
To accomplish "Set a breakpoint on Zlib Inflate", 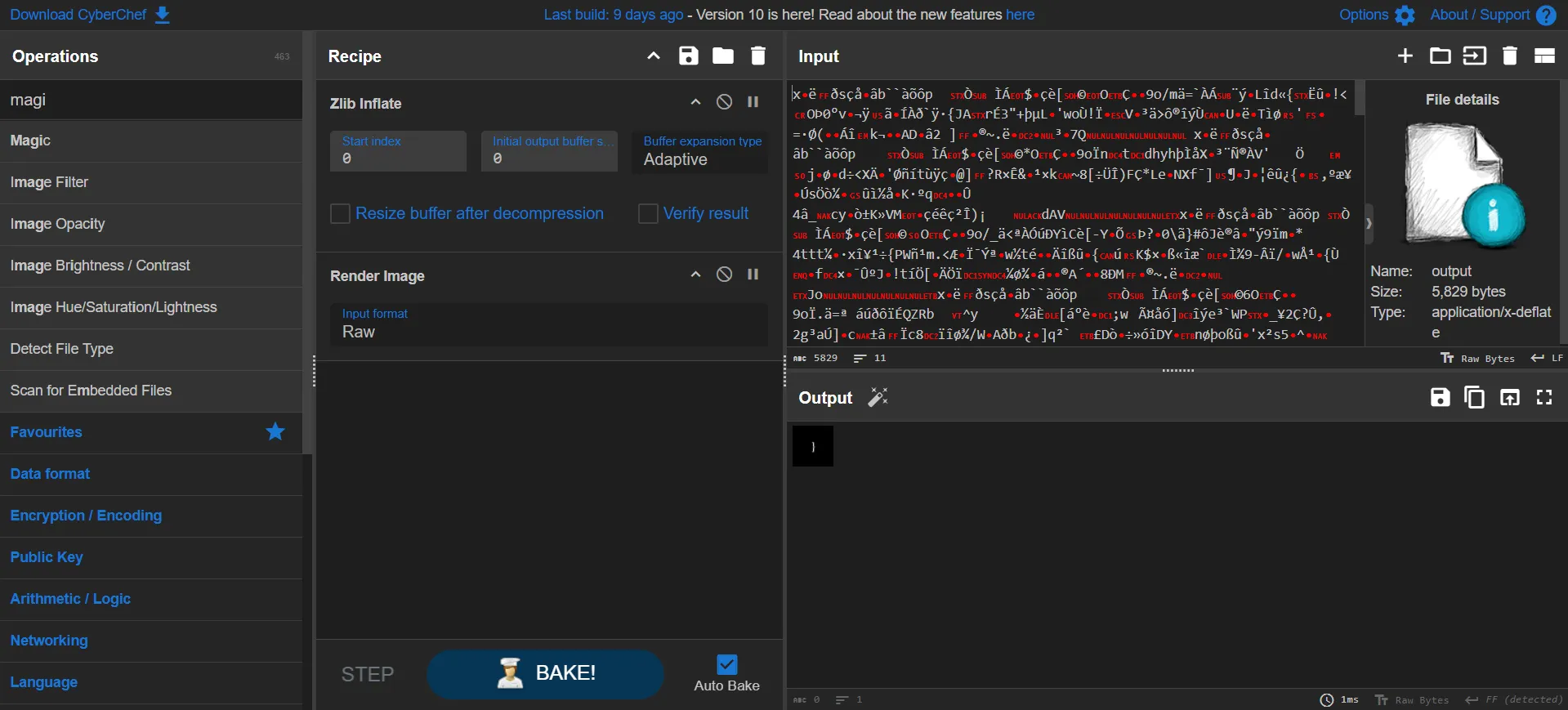I will (753, 102).
